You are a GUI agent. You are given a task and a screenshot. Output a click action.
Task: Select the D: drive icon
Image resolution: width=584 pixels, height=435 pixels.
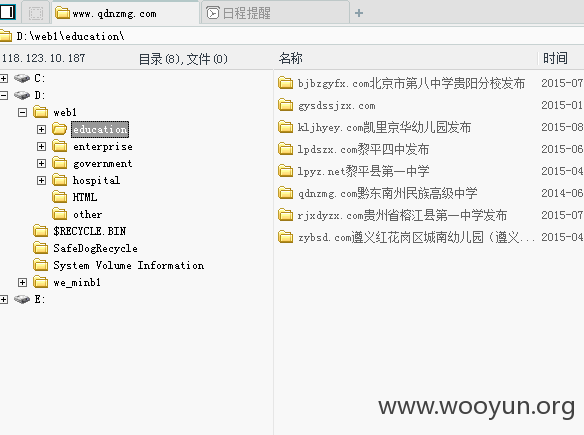click(x=22, y=95)
